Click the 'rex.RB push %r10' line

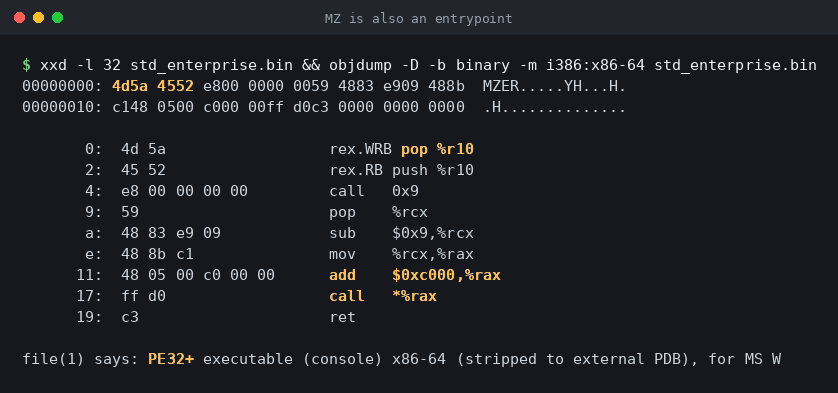[401, 170]
